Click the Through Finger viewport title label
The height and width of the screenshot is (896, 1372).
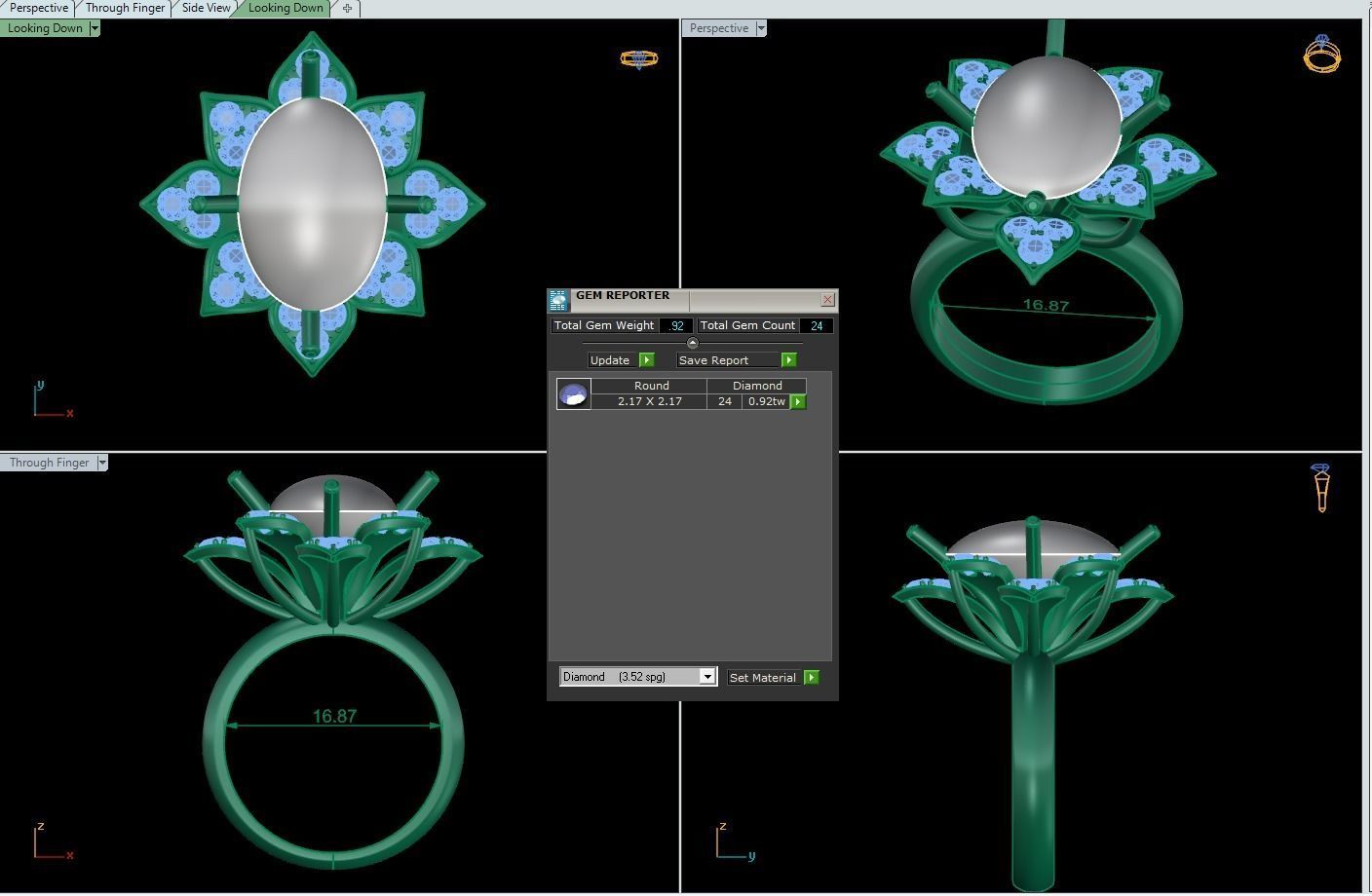tap(49, 463)
